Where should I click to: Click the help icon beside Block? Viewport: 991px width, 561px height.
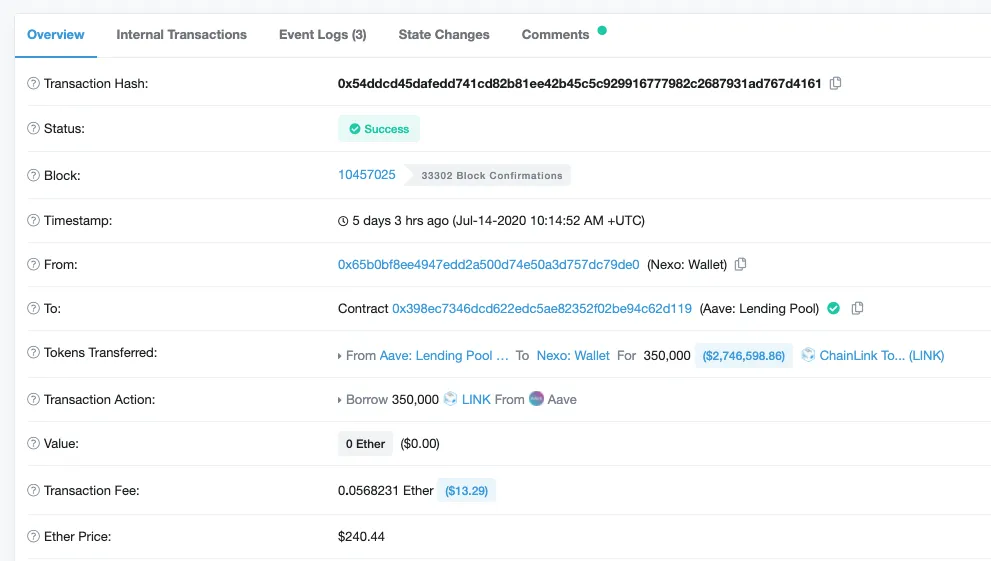point(33,176)
